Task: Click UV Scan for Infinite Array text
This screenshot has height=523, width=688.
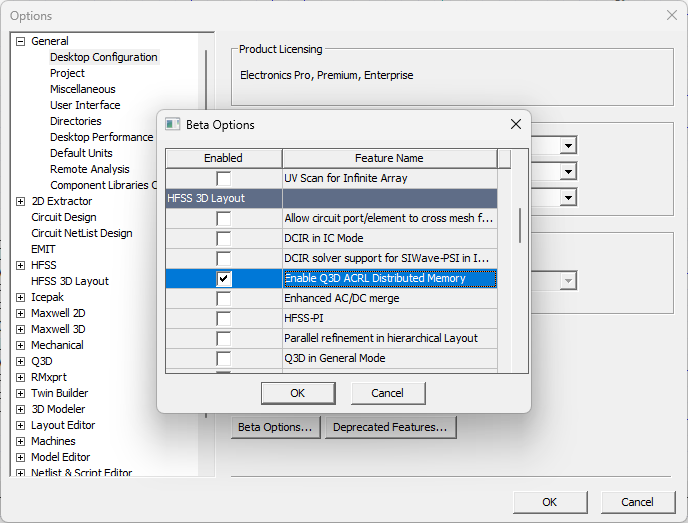Action: (346, 178)
